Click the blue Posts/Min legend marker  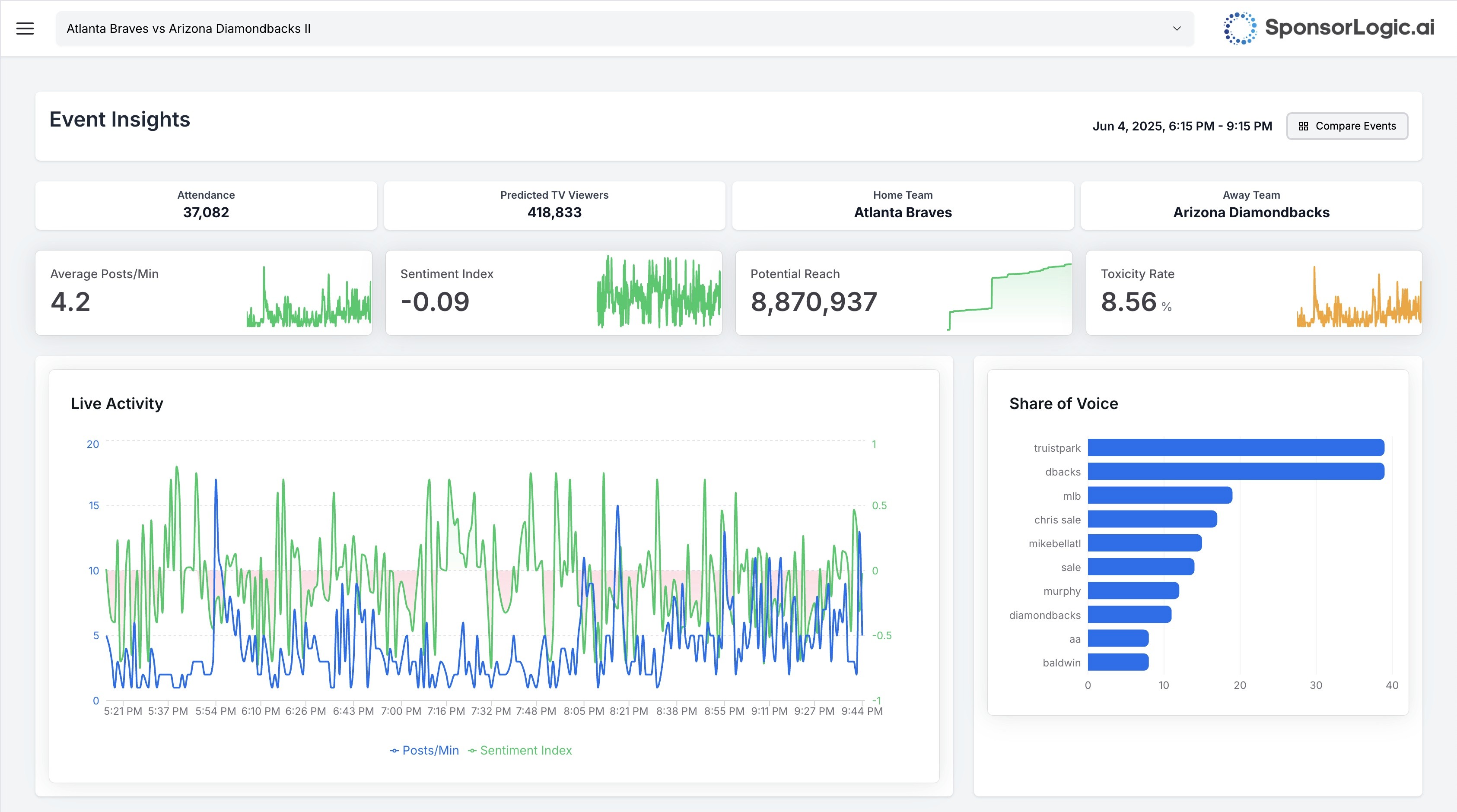[x=394, y=750]
